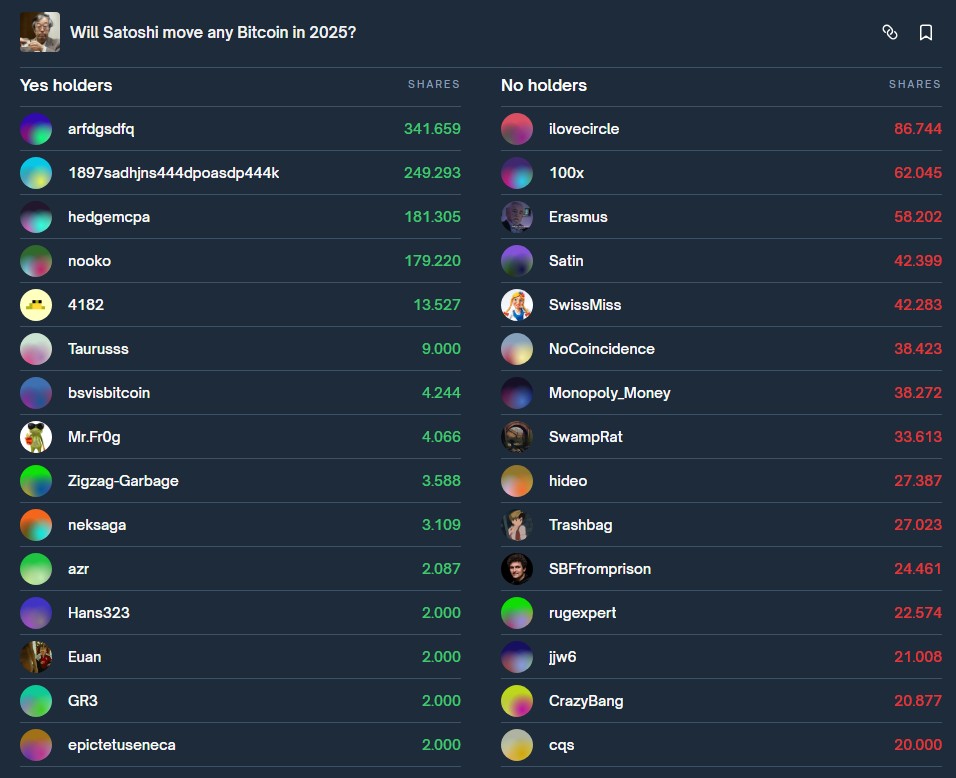Click Euan's avatar image
Screen dimensions: 956x778
(36, 657)
